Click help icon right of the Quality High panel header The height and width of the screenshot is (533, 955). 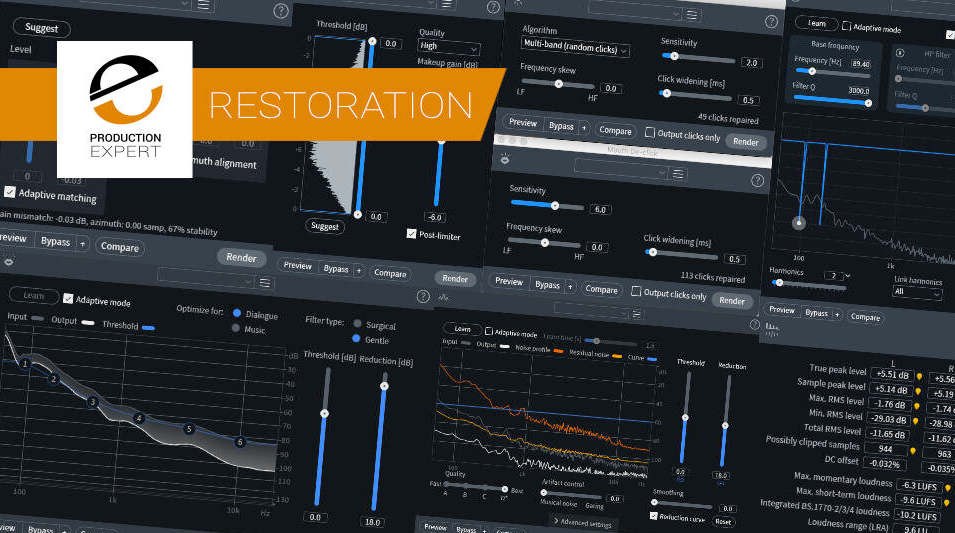pos(493,7)
